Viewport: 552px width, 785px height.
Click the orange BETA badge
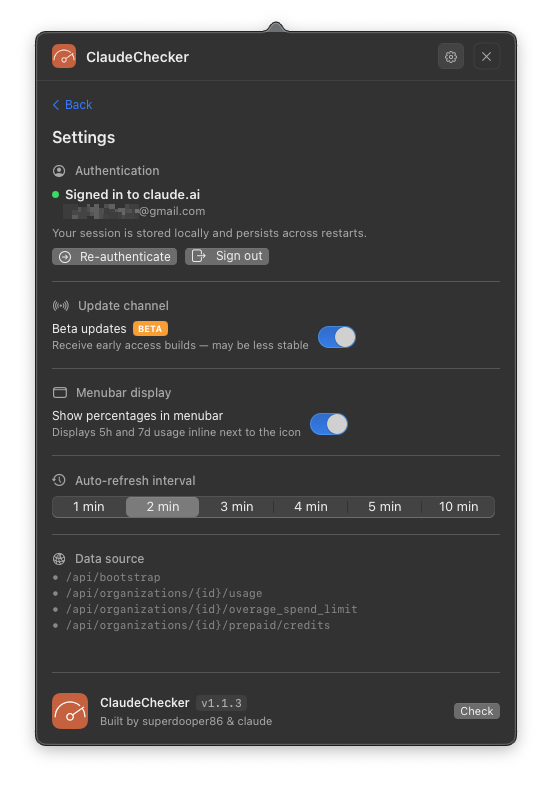point(150,328)
